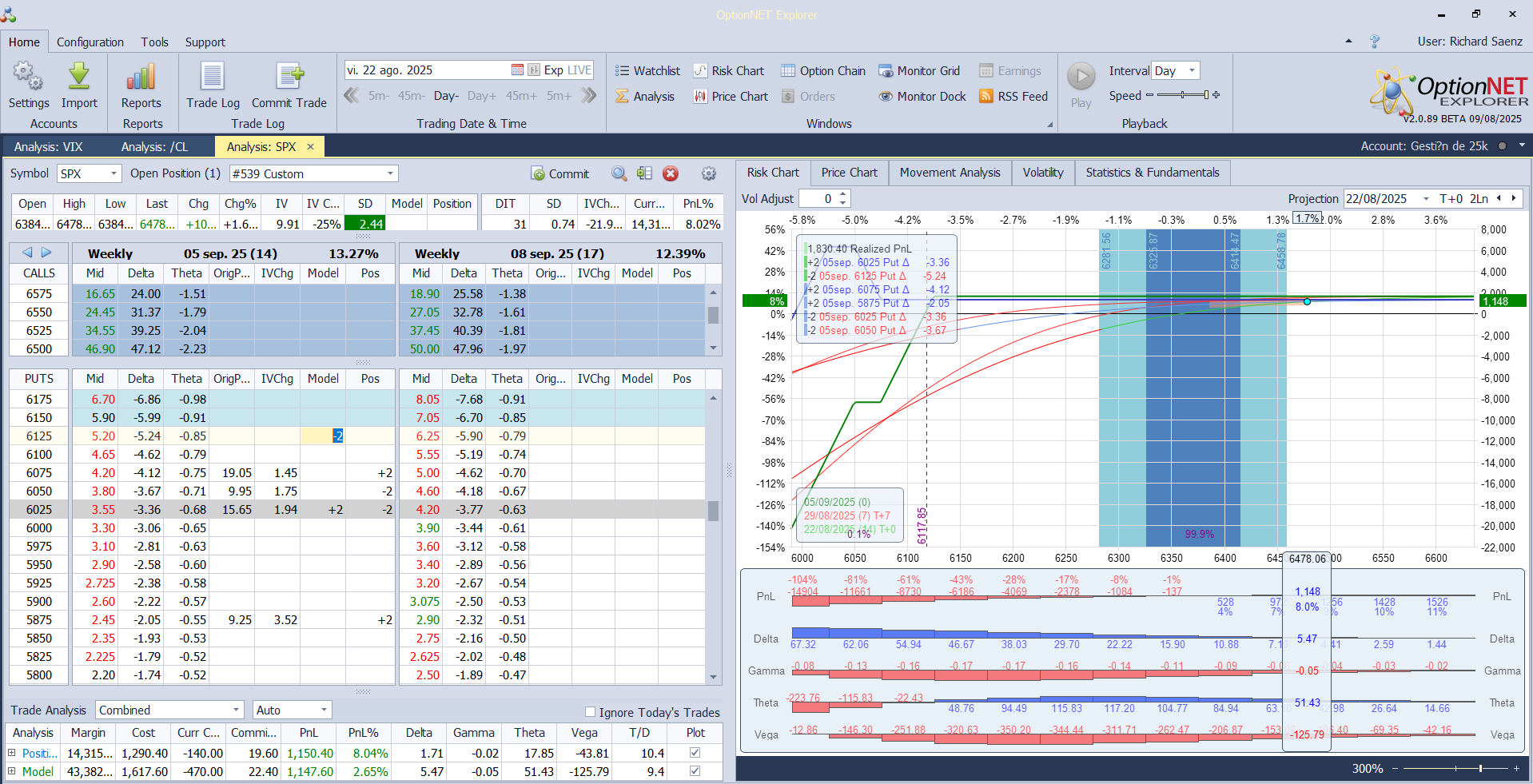Increase Vol Adjust with up stepper

tap(843, 194)
